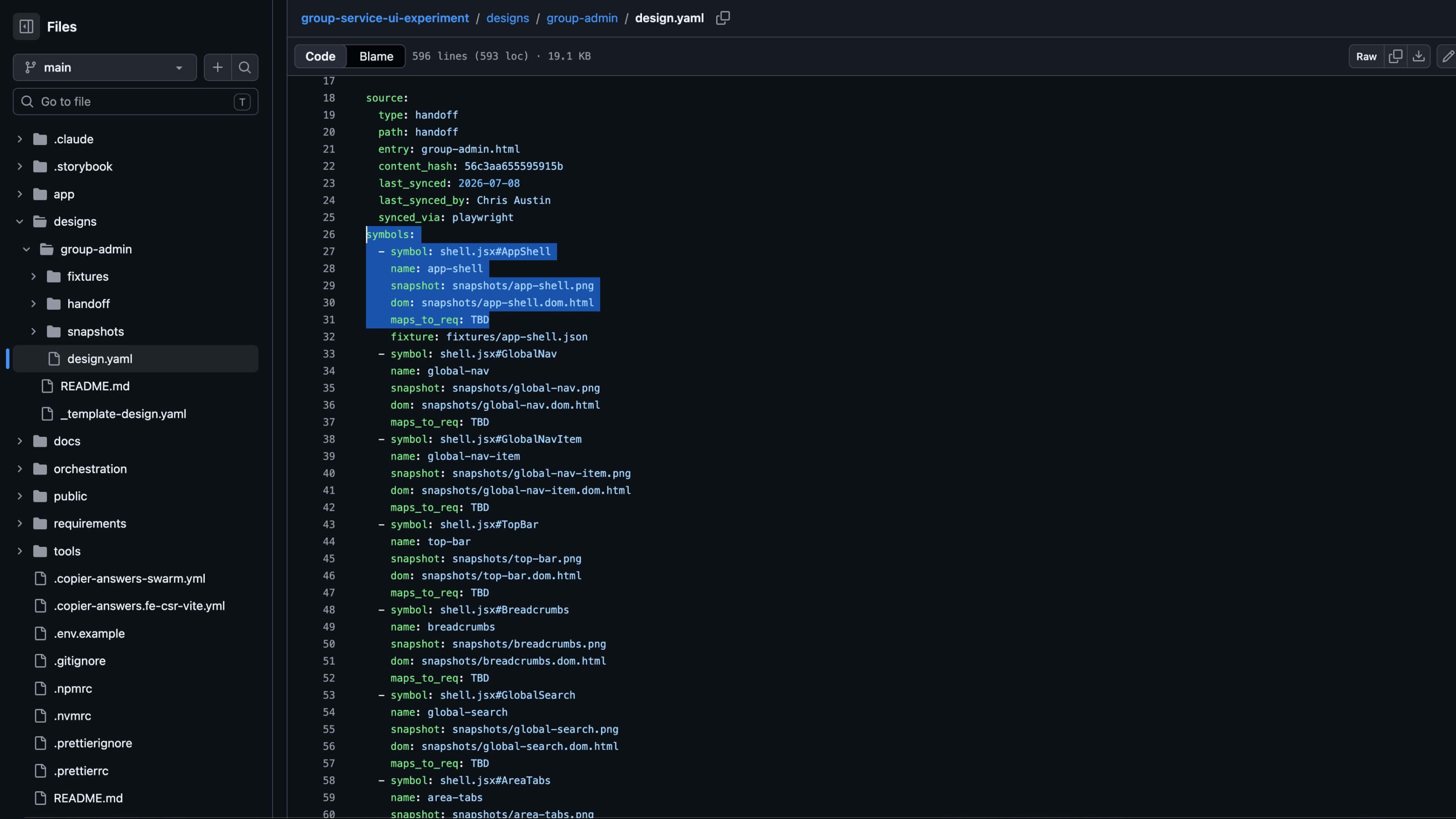Download the raw file icon
The image size is (1456, 819).
click(1419, 56)
